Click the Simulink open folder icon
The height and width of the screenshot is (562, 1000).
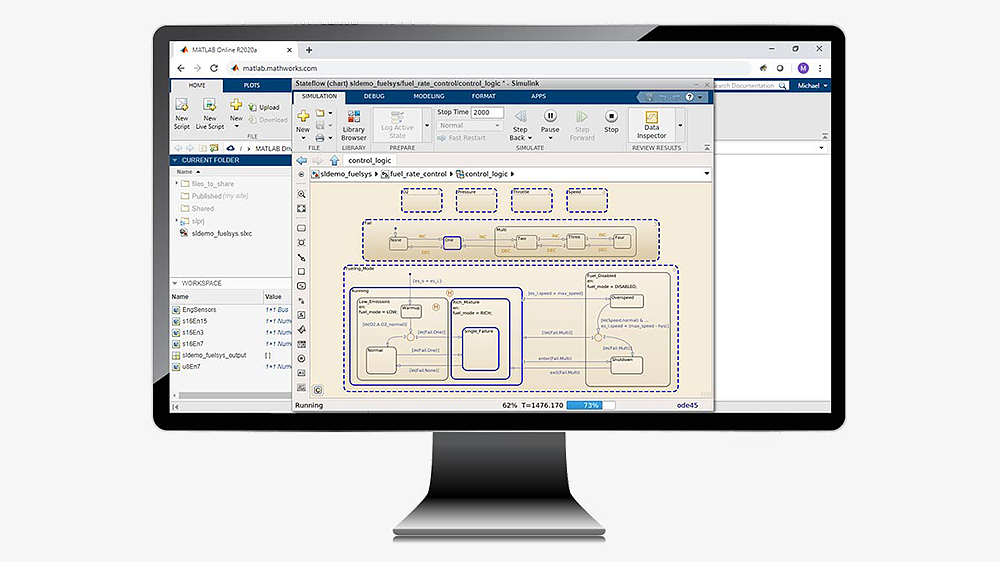[320, 113]
